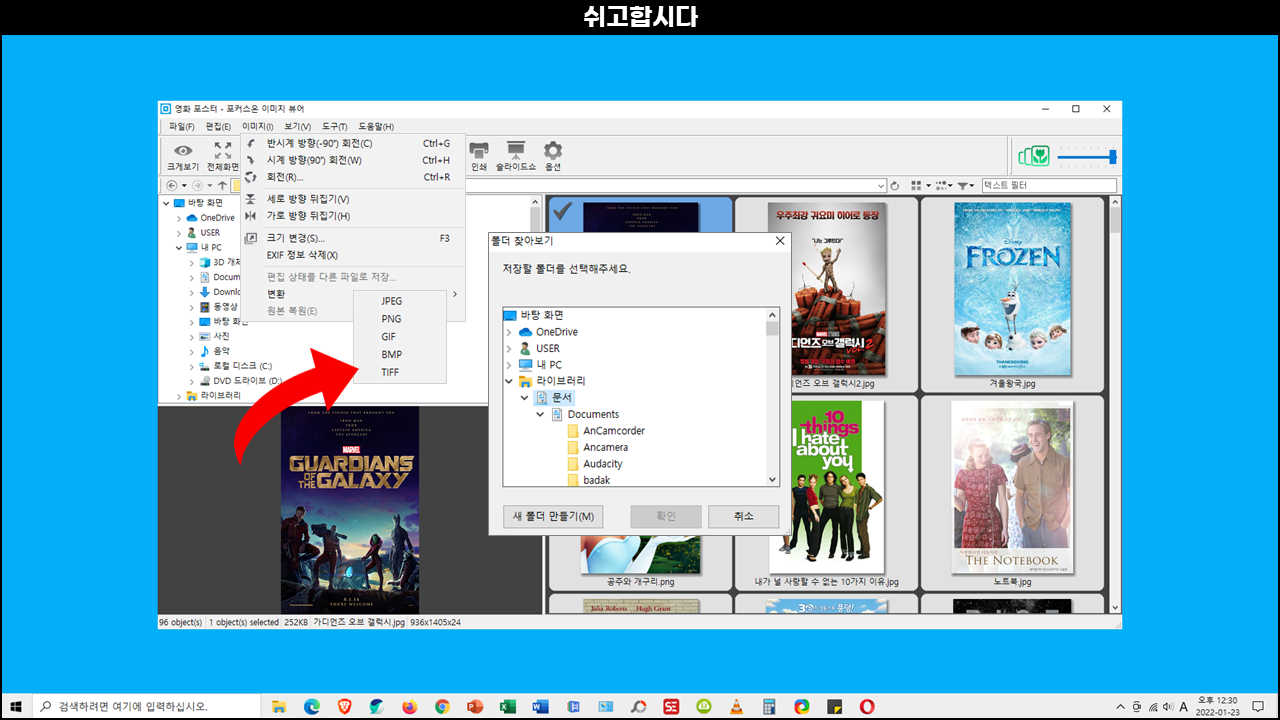Image resolution: width=1280 pixels, height=720 pixels.
Task: Select the 문서 folder in the dialog
Action: coord(555,398)
